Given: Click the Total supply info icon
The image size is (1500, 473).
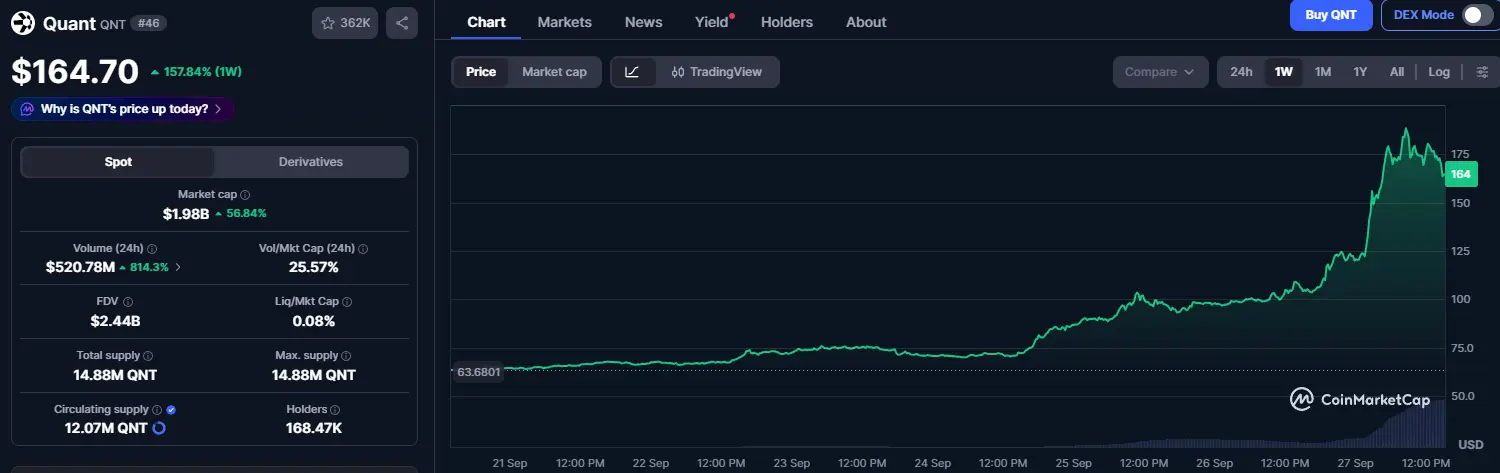Looking at the screenshot, I should click(x=148, y=355).
